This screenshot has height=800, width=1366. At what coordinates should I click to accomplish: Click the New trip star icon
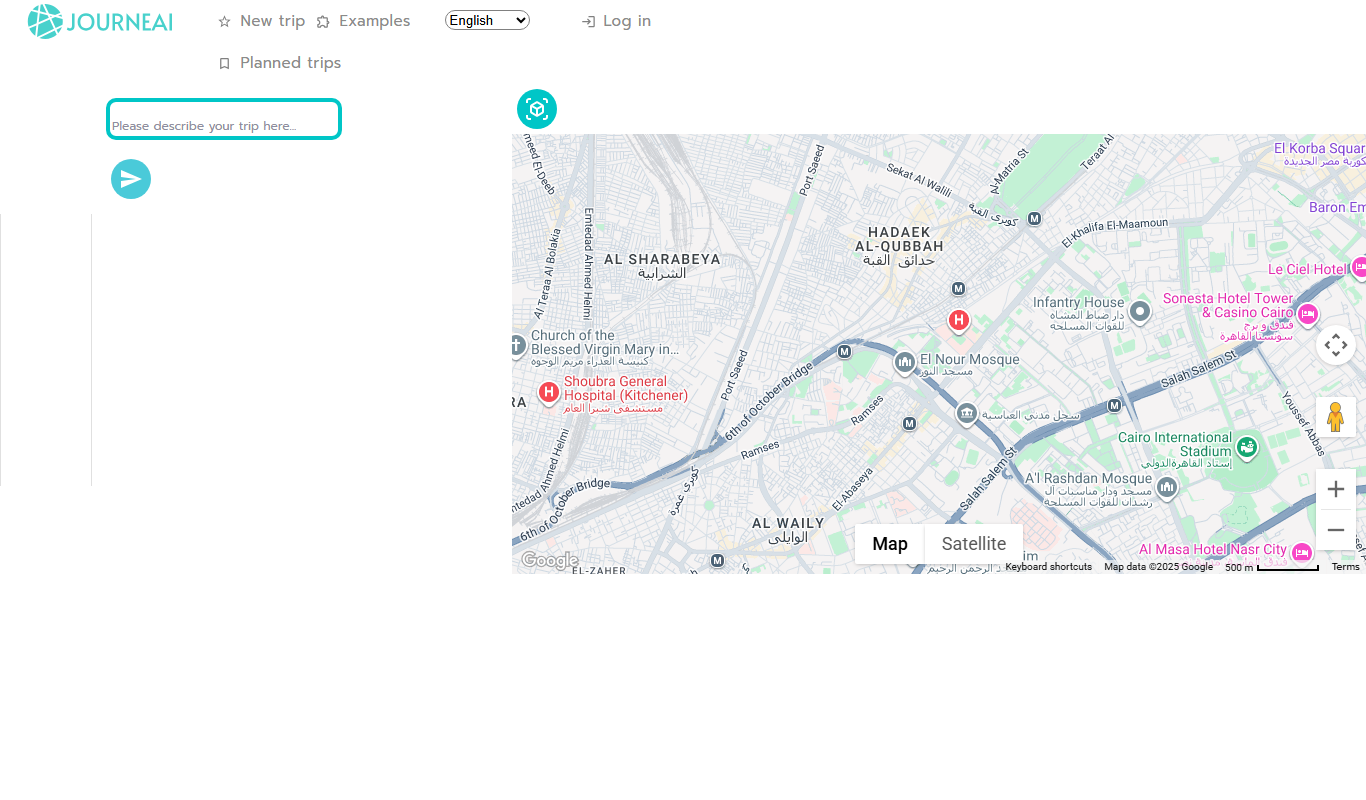[224, 22]
